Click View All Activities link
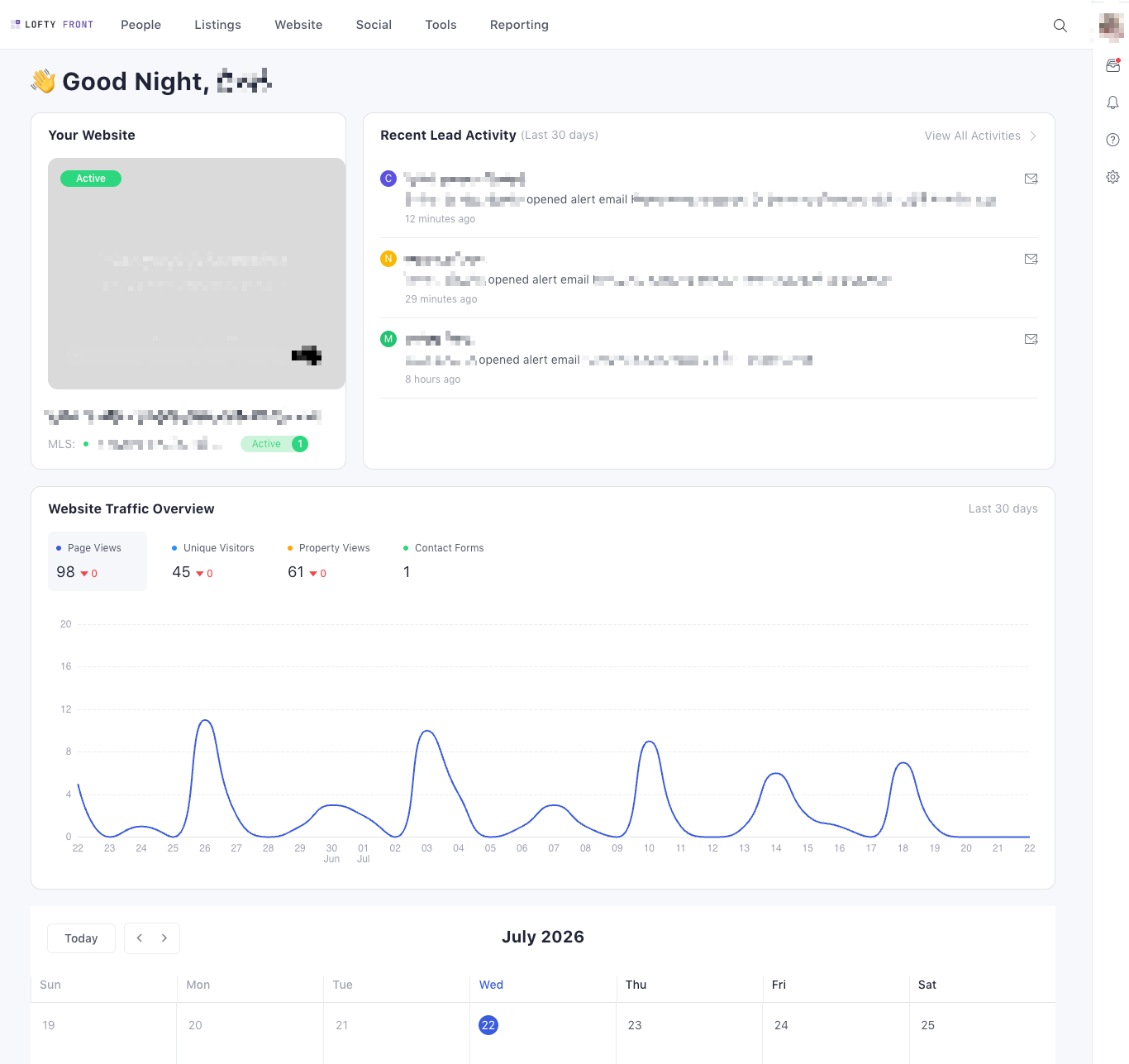The width and height of the screenshot is (1129, 1064). coord(972,136)
